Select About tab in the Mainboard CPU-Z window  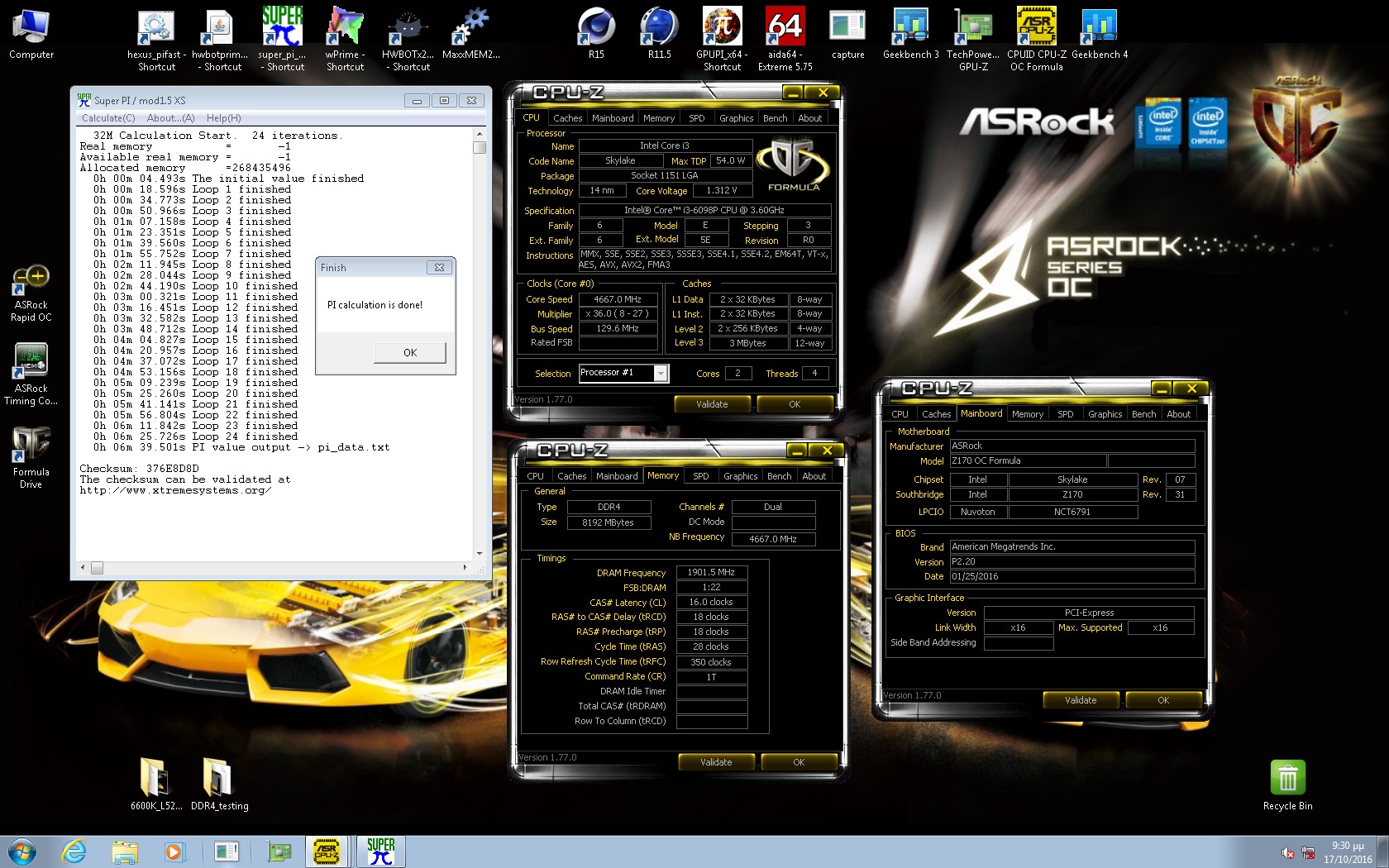[x=1179, y=414]
